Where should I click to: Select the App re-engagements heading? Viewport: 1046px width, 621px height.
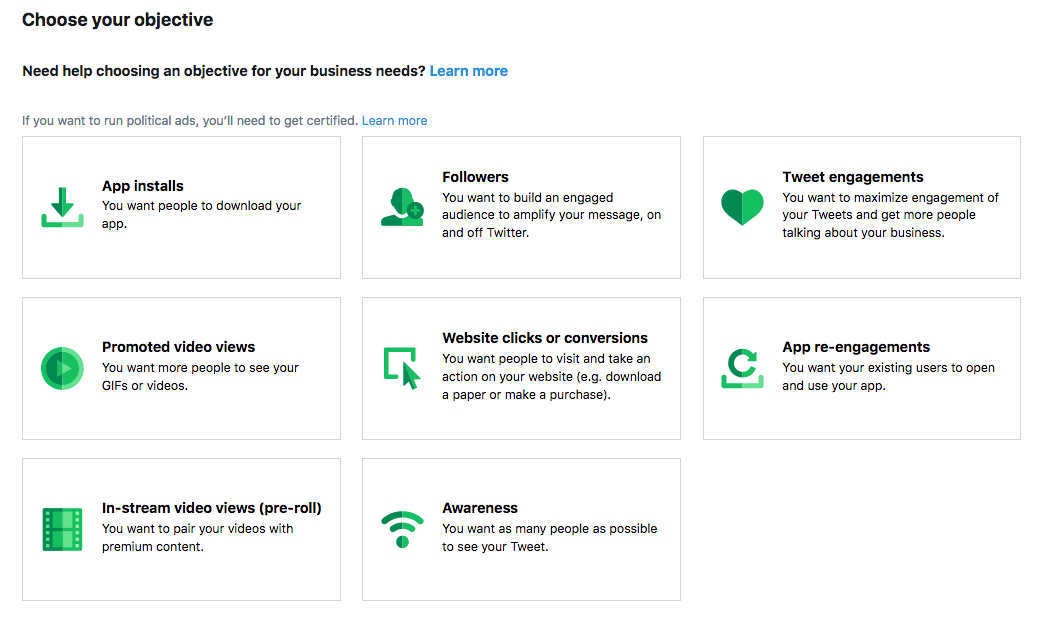click(856, 347)
